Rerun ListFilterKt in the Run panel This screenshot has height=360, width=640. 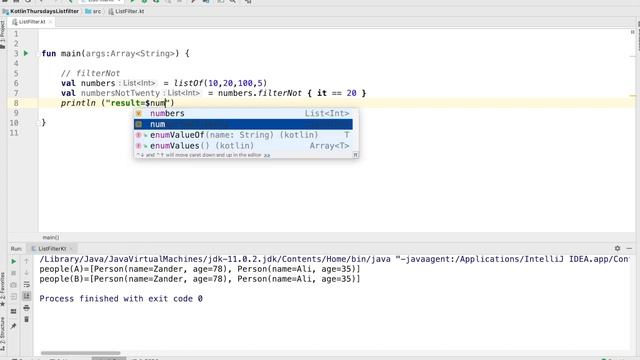pyautogui.click(x=13, y=261)
